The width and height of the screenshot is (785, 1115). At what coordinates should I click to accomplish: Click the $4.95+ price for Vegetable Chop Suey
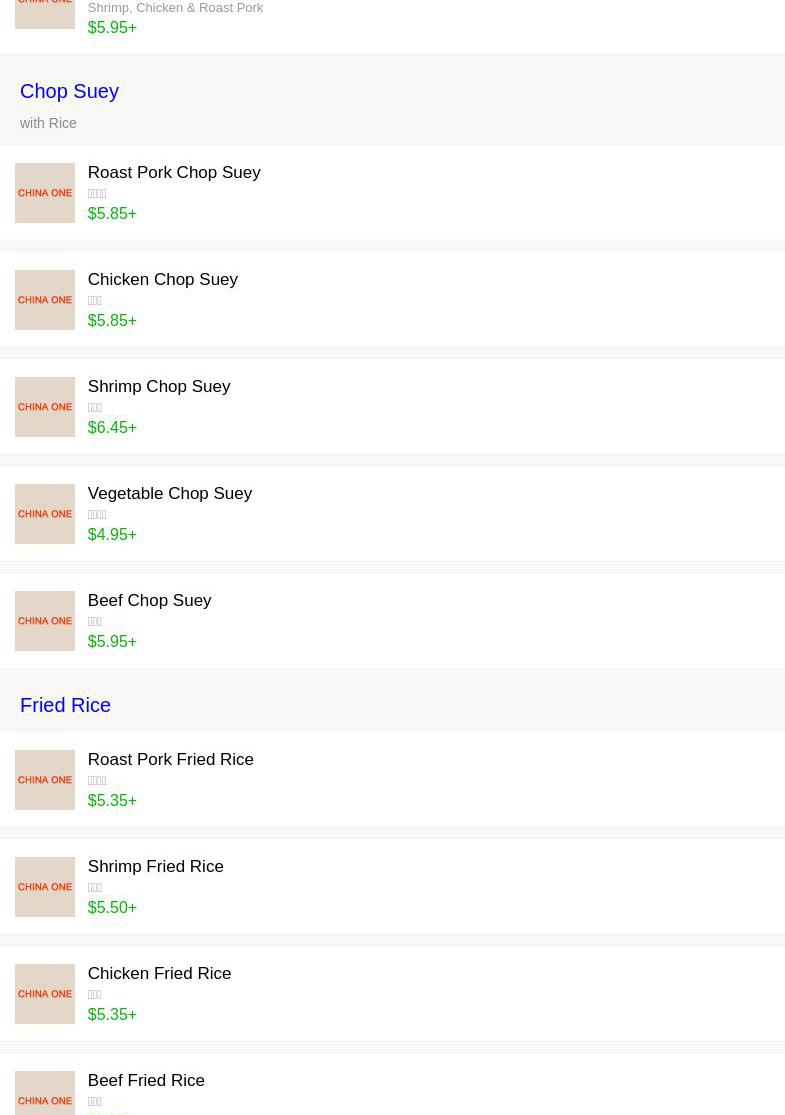click(112, 534)
